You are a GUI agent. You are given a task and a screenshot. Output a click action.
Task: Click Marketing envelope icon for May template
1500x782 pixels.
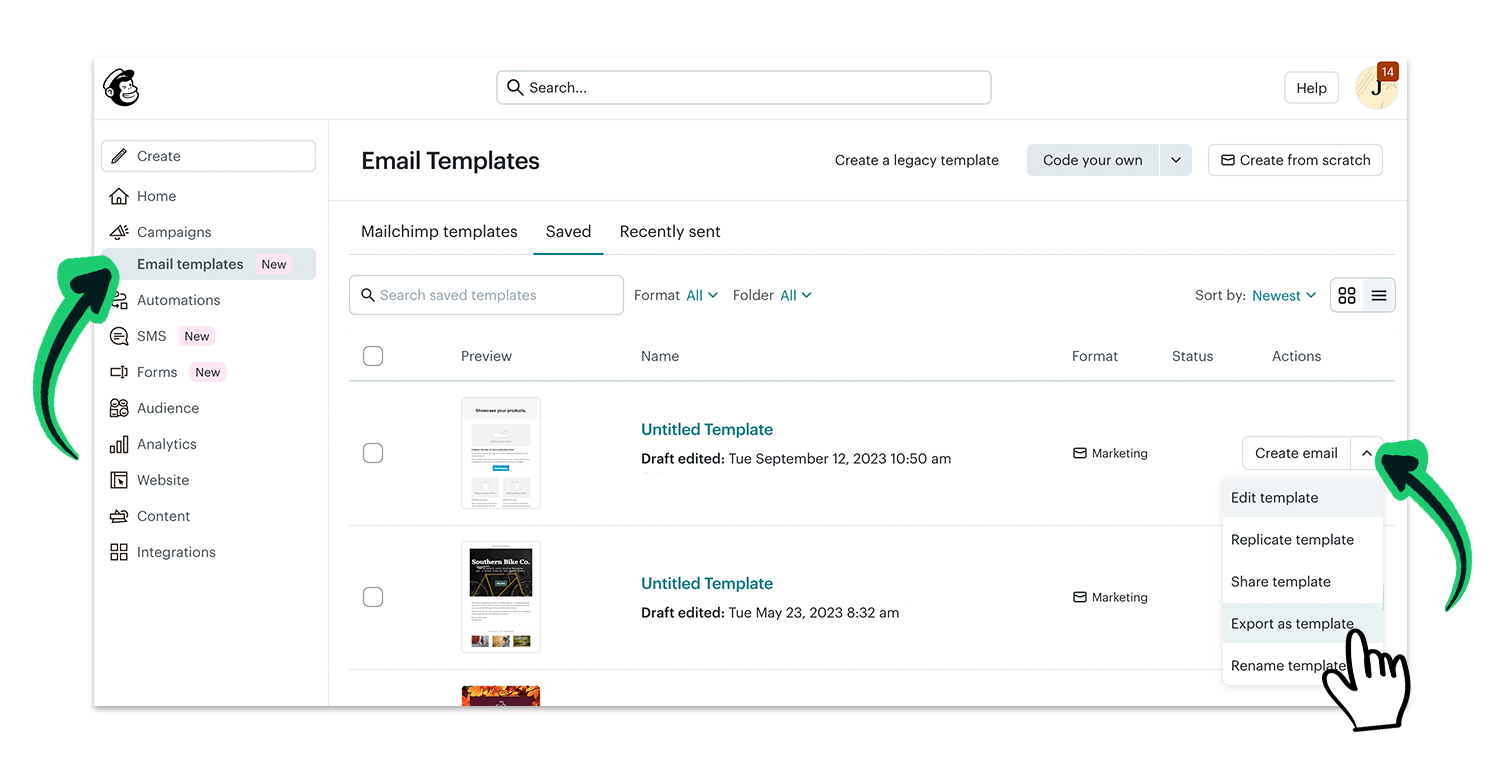pos(1080,597)
